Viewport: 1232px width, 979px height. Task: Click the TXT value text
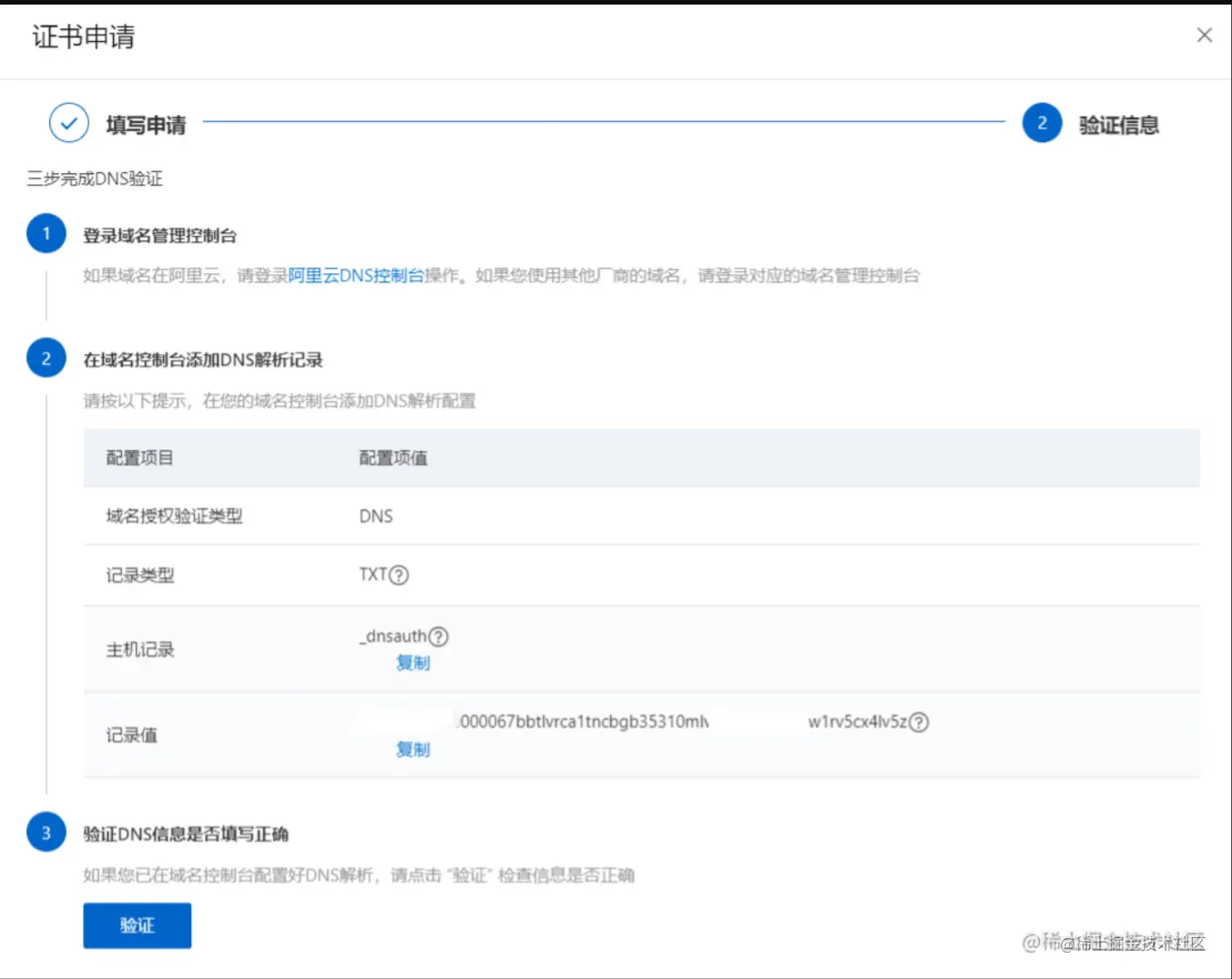pyautogui.click(x=373, y=575)
